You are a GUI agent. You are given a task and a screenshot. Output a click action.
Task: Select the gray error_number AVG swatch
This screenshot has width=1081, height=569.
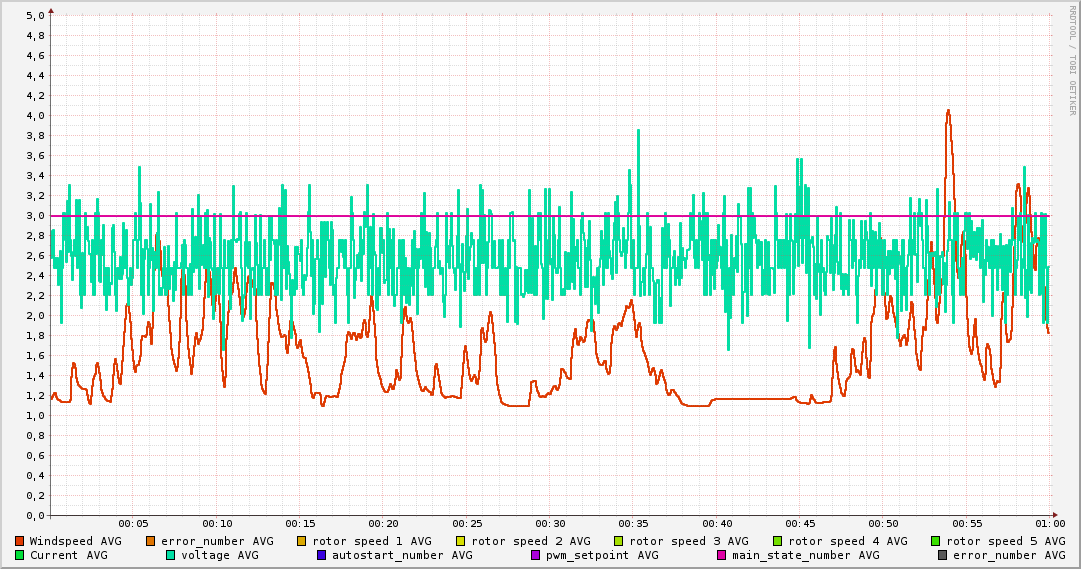click(x=943, y=555)
